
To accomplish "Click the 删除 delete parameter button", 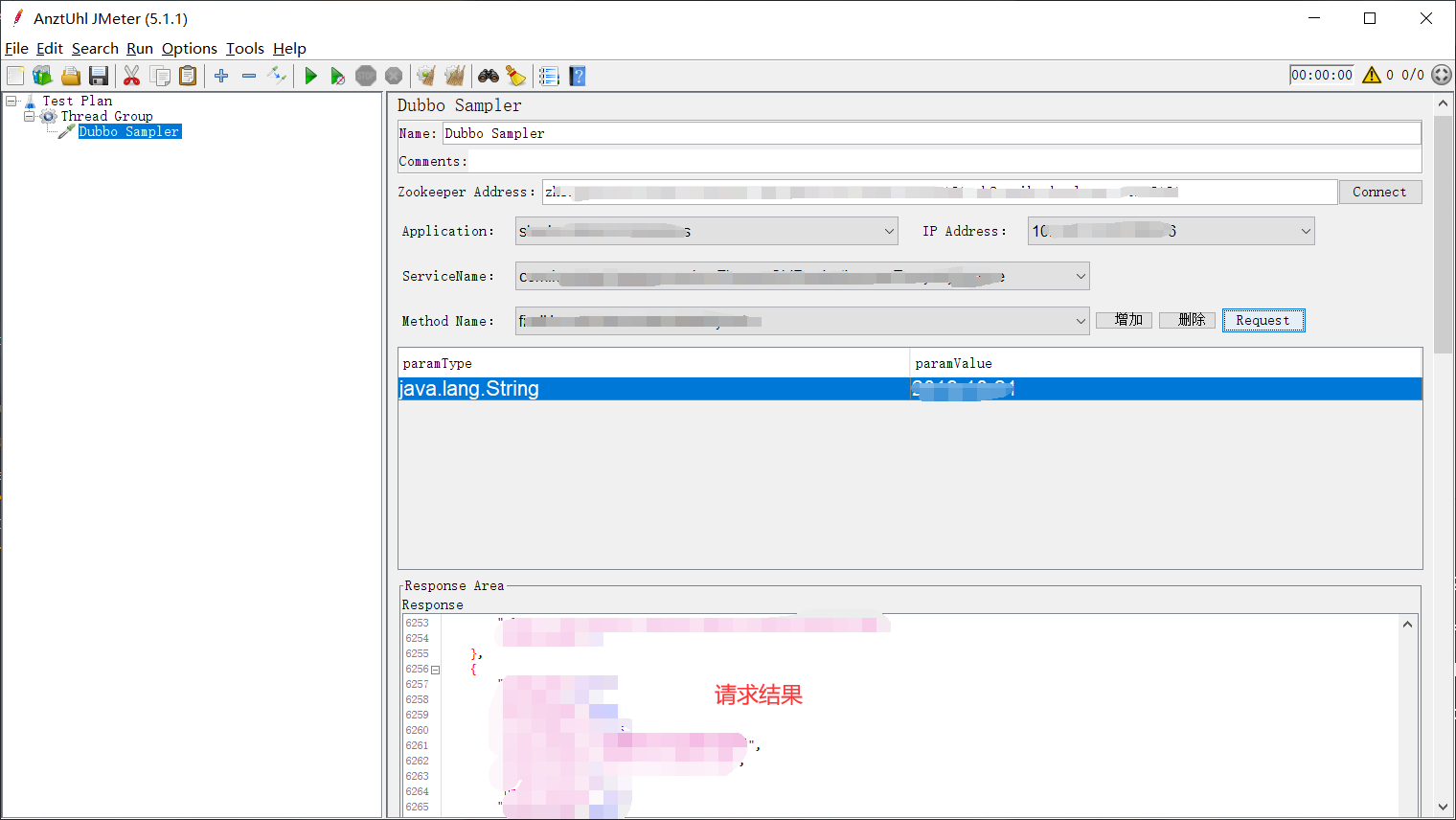I will pos(1187,320).
